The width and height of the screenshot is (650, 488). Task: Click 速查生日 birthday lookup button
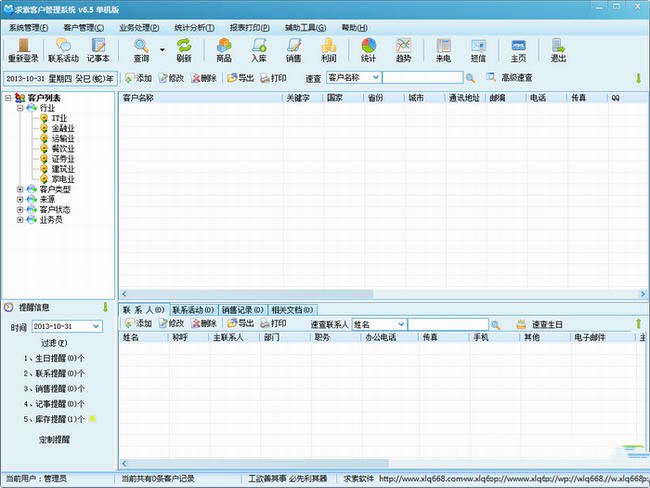[540, 325]
